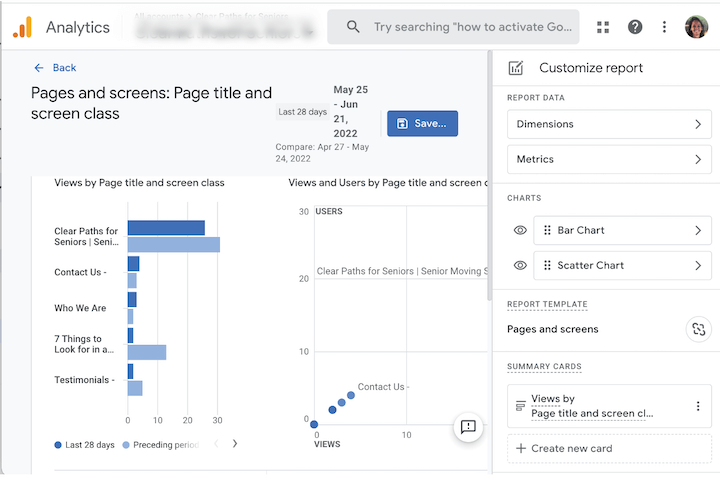Expand the Dimensions settings

click(609, 124)
